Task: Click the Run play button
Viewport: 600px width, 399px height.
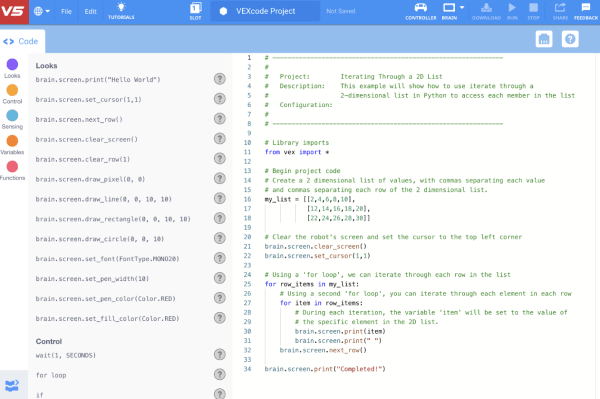Action: pos(512,11)
